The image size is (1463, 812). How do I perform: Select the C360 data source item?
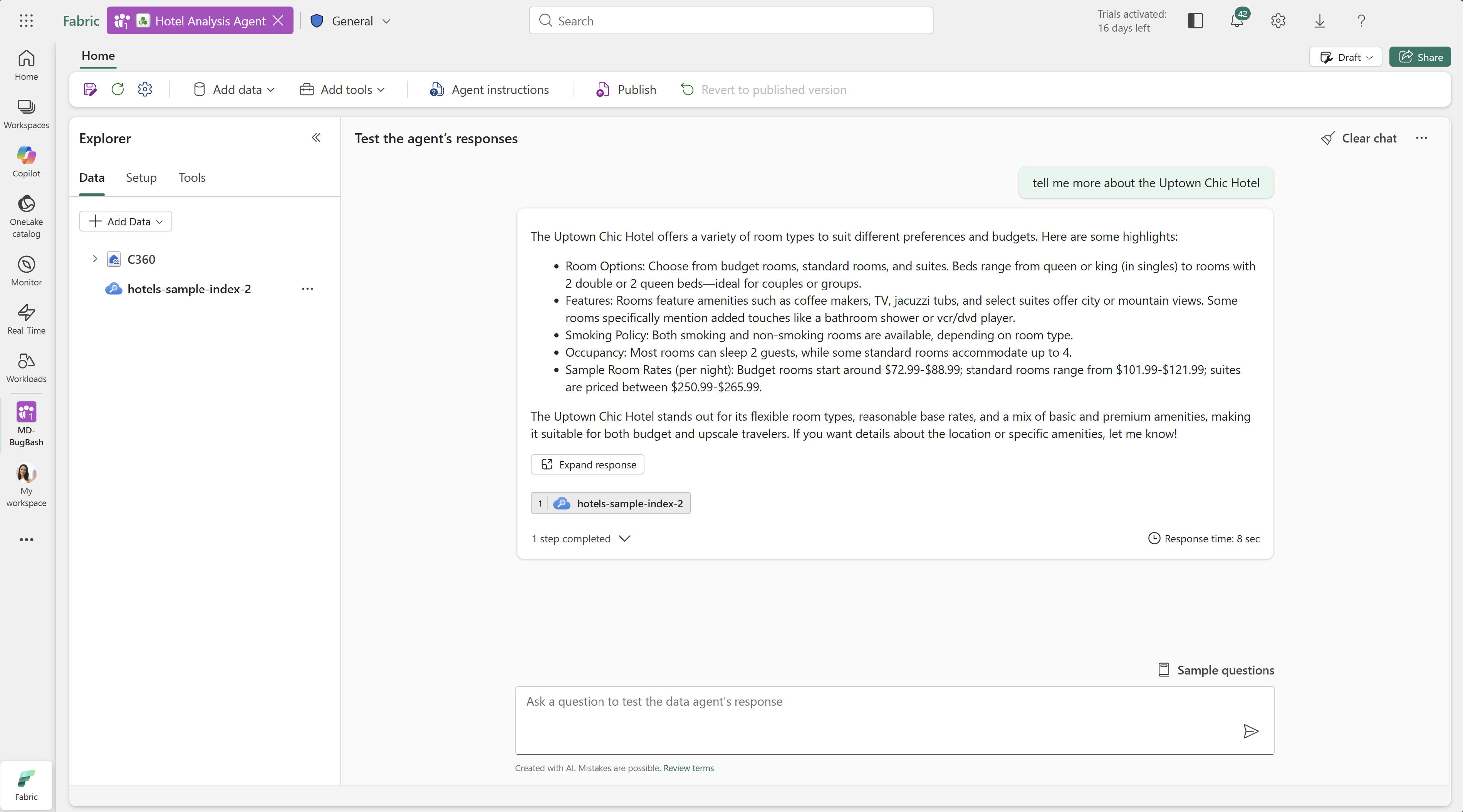click(141, 259)
